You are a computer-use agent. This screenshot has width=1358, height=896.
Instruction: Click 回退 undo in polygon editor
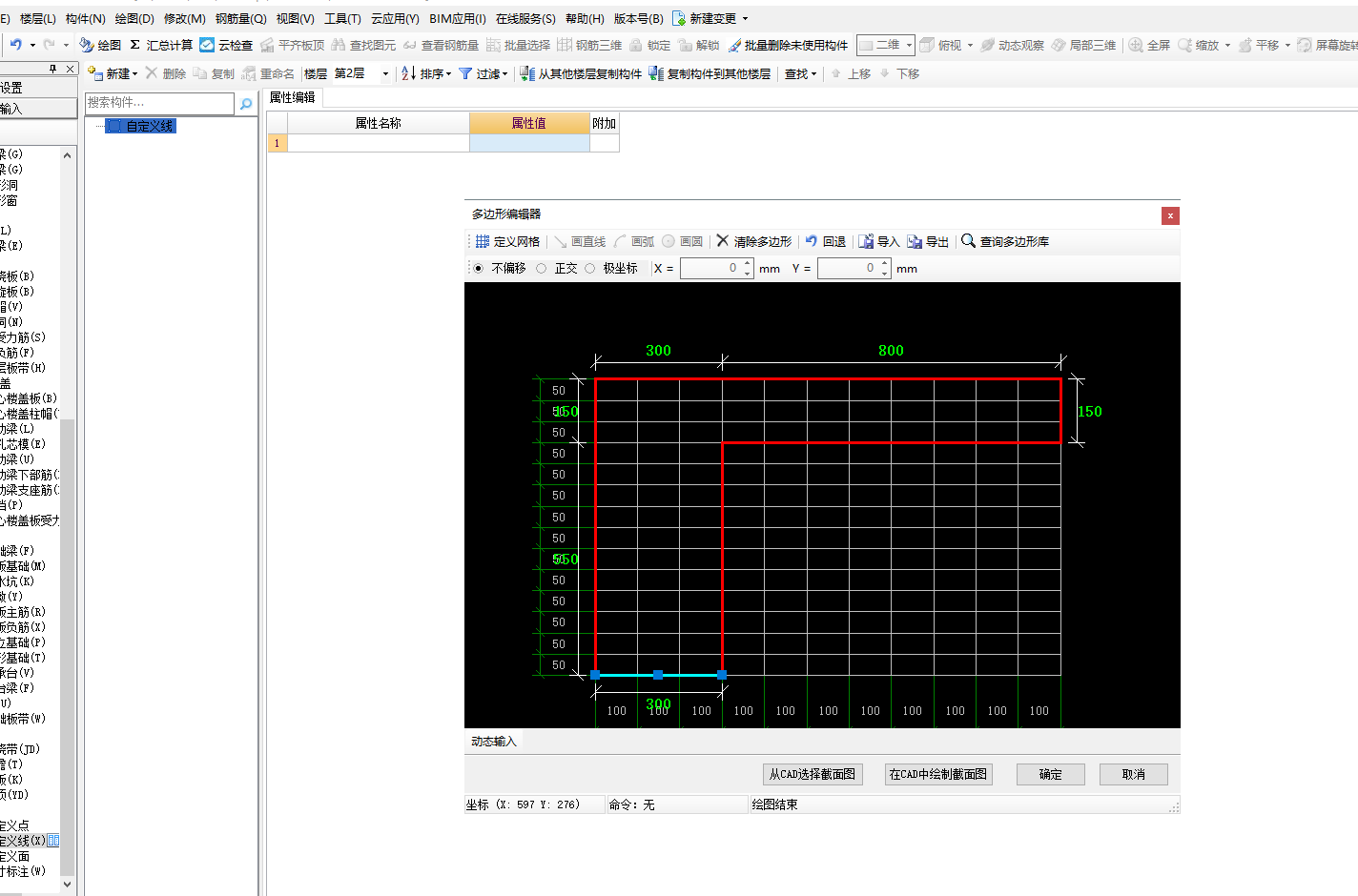(x=825, y=241)
